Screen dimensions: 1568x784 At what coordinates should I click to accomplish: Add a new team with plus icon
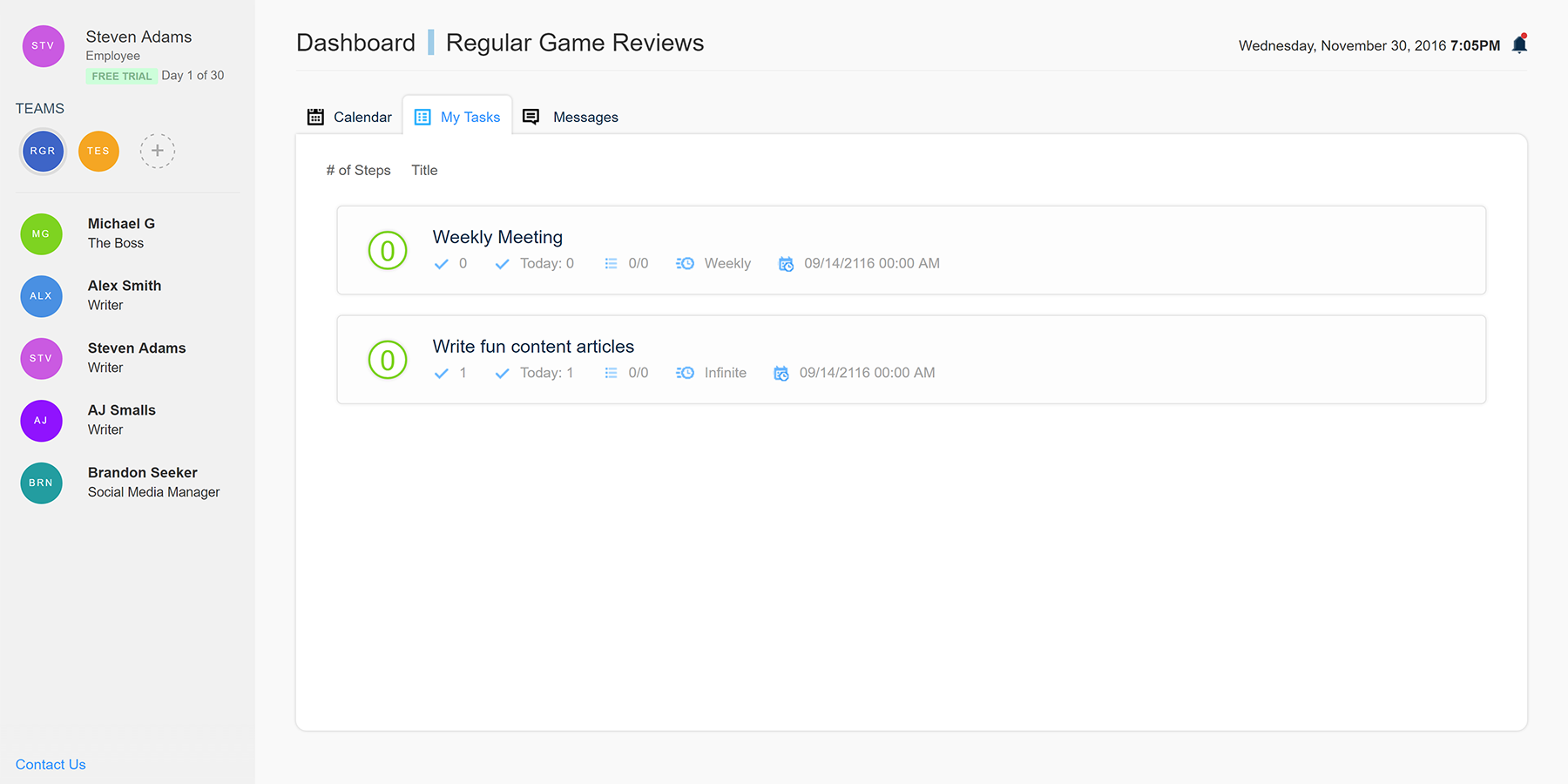click(x=158, y=151)
